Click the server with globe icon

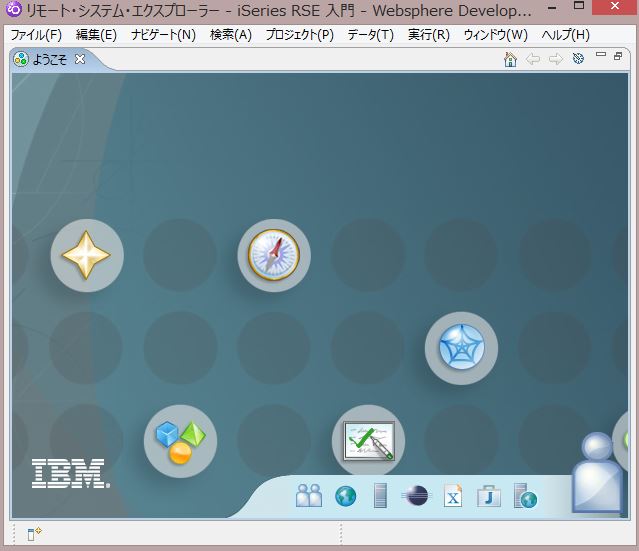pos(525,496)
